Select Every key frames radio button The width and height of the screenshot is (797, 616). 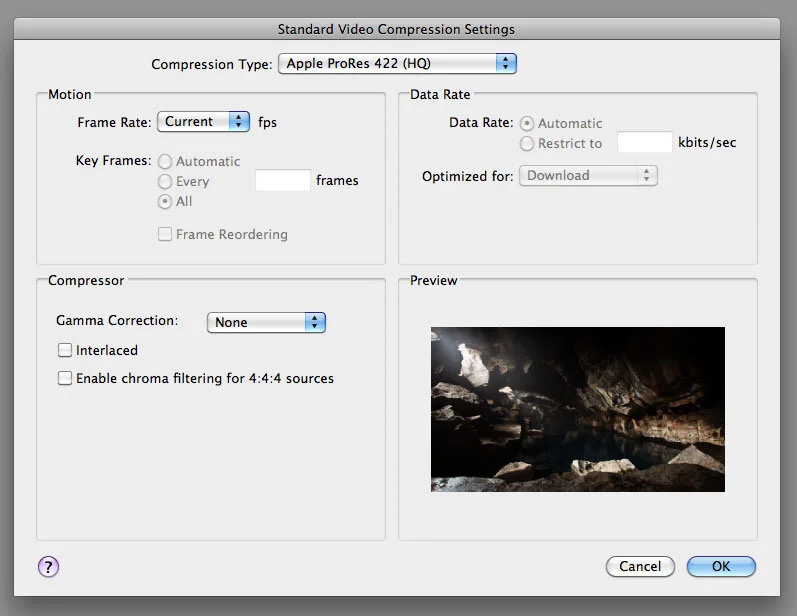165,181
